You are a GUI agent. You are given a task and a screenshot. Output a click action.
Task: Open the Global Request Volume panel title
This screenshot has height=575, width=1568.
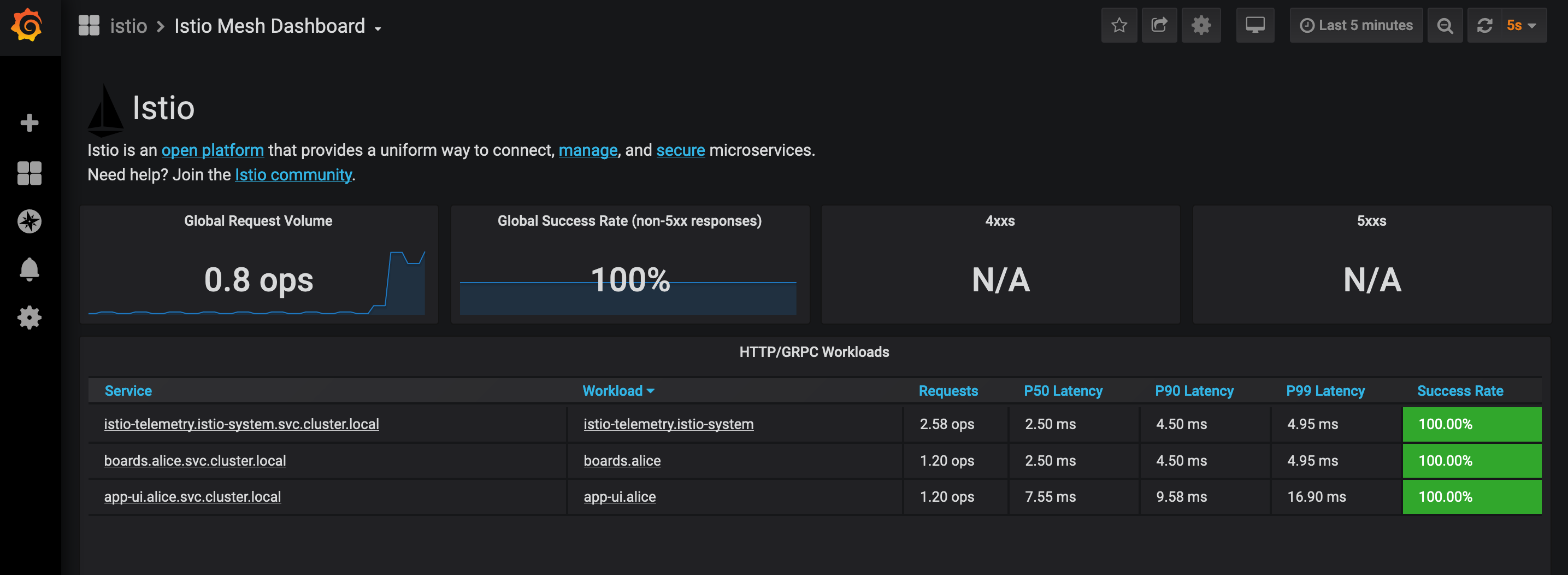click(258, 220)
